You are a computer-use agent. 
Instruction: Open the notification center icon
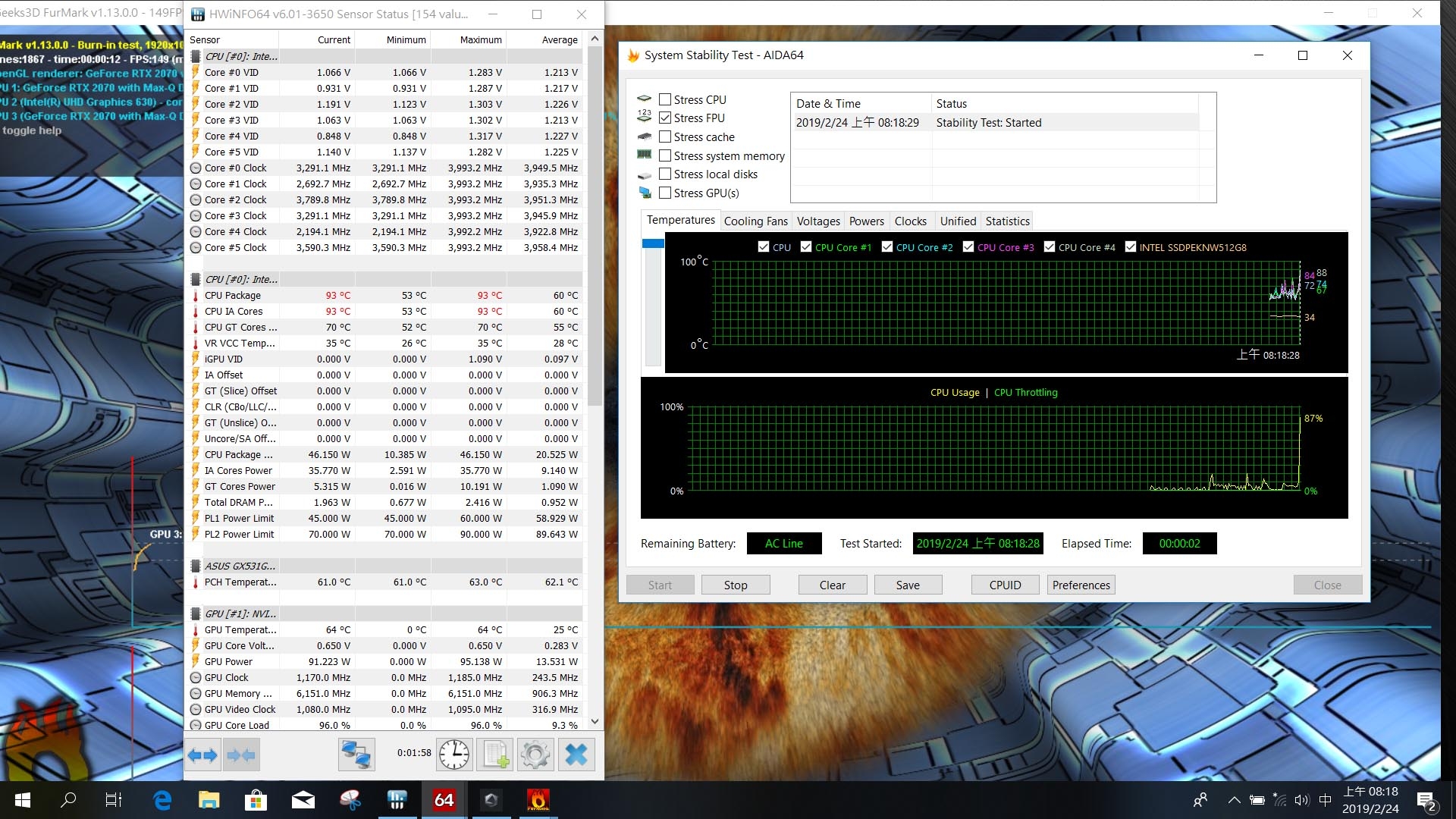point(1426,801)
